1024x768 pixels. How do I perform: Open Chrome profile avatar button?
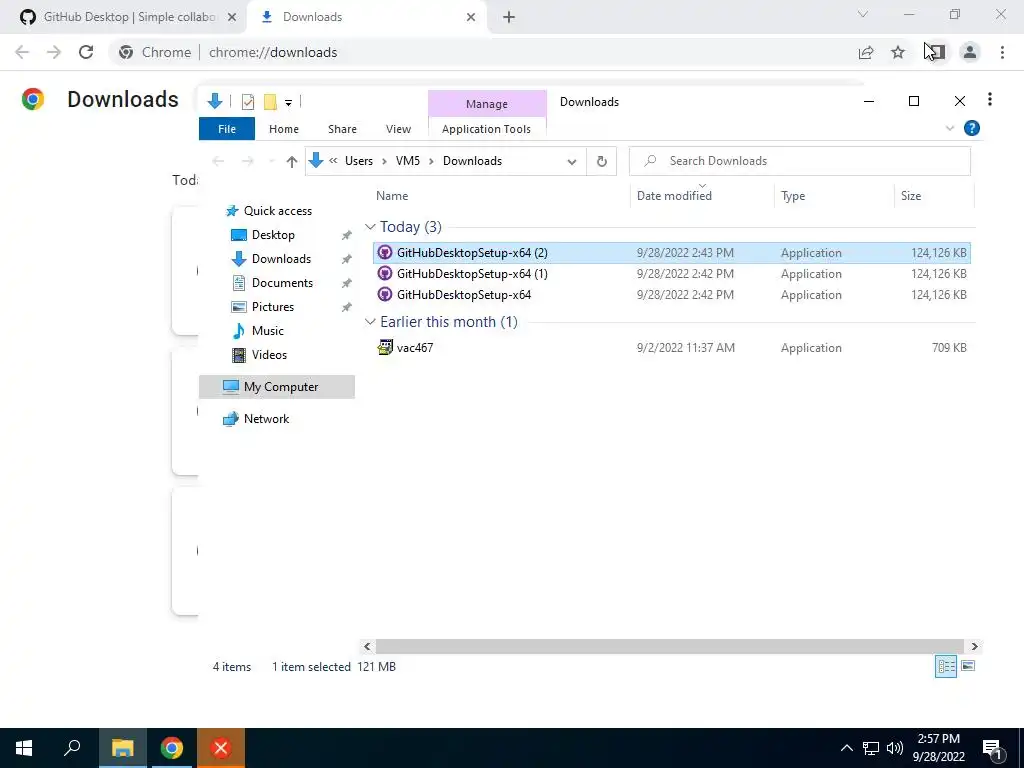pos(970,52)
